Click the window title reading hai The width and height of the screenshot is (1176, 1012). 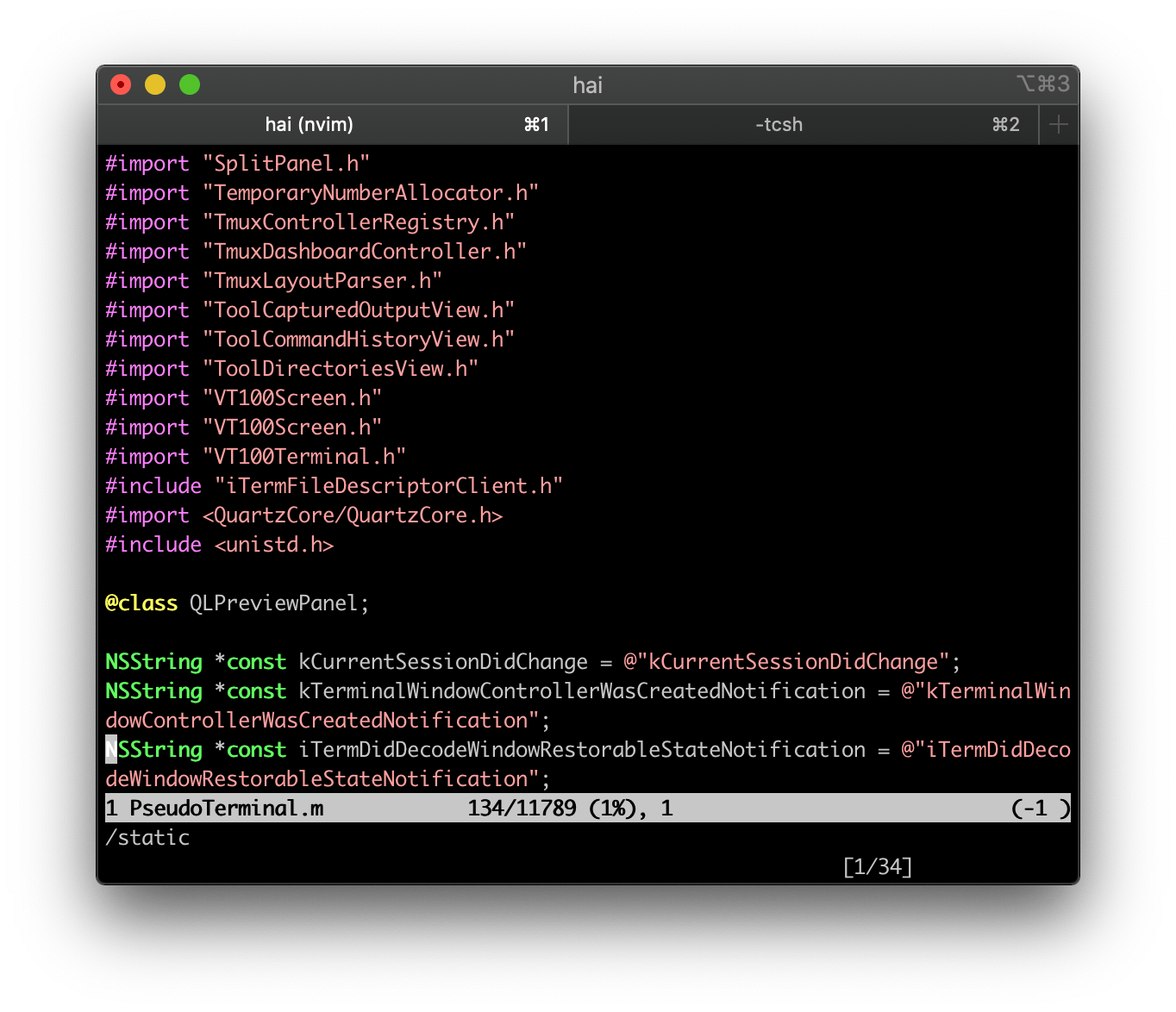587,85
